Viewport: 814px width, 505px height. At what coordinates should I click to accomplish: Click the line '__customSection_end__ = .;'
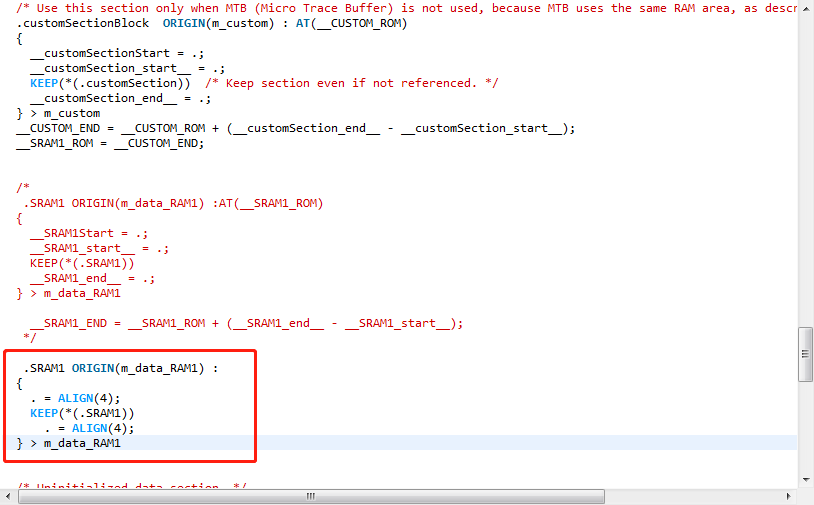point(120,99)
